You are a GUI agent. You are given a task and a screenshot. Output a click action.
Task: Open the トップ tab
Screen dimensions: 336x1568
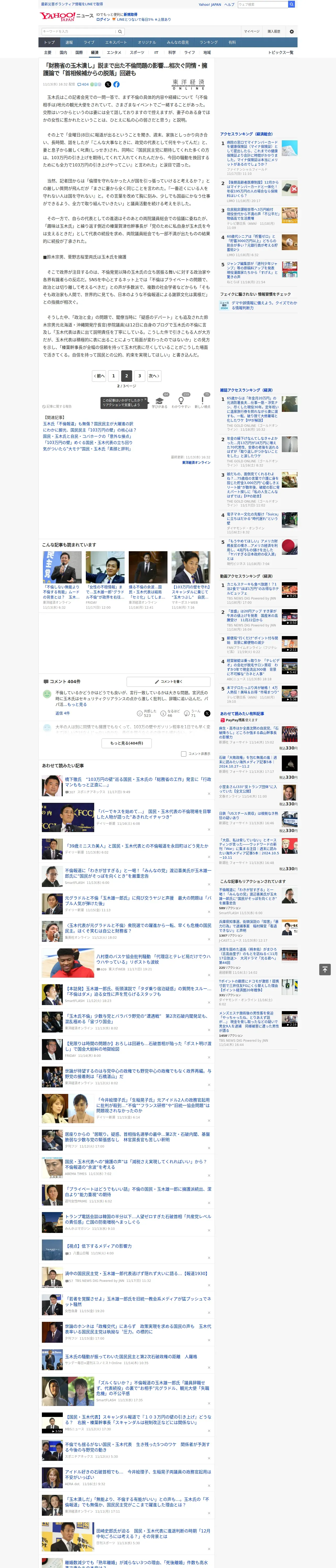click(49, 42)
